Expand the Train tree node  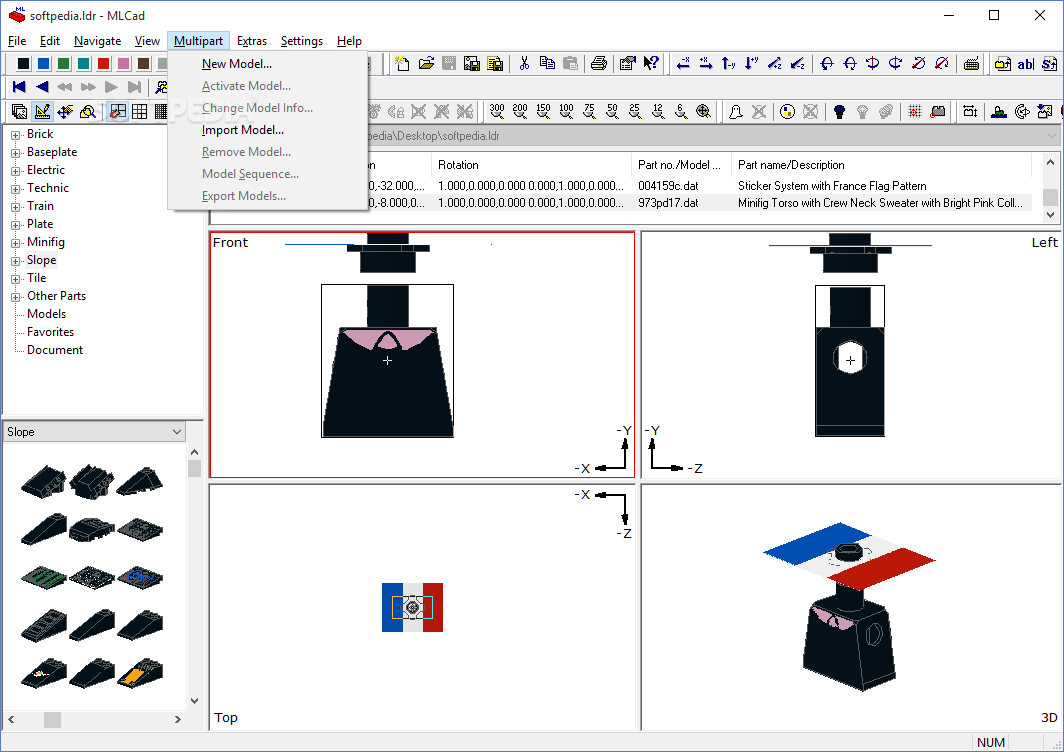coord(16,207)
